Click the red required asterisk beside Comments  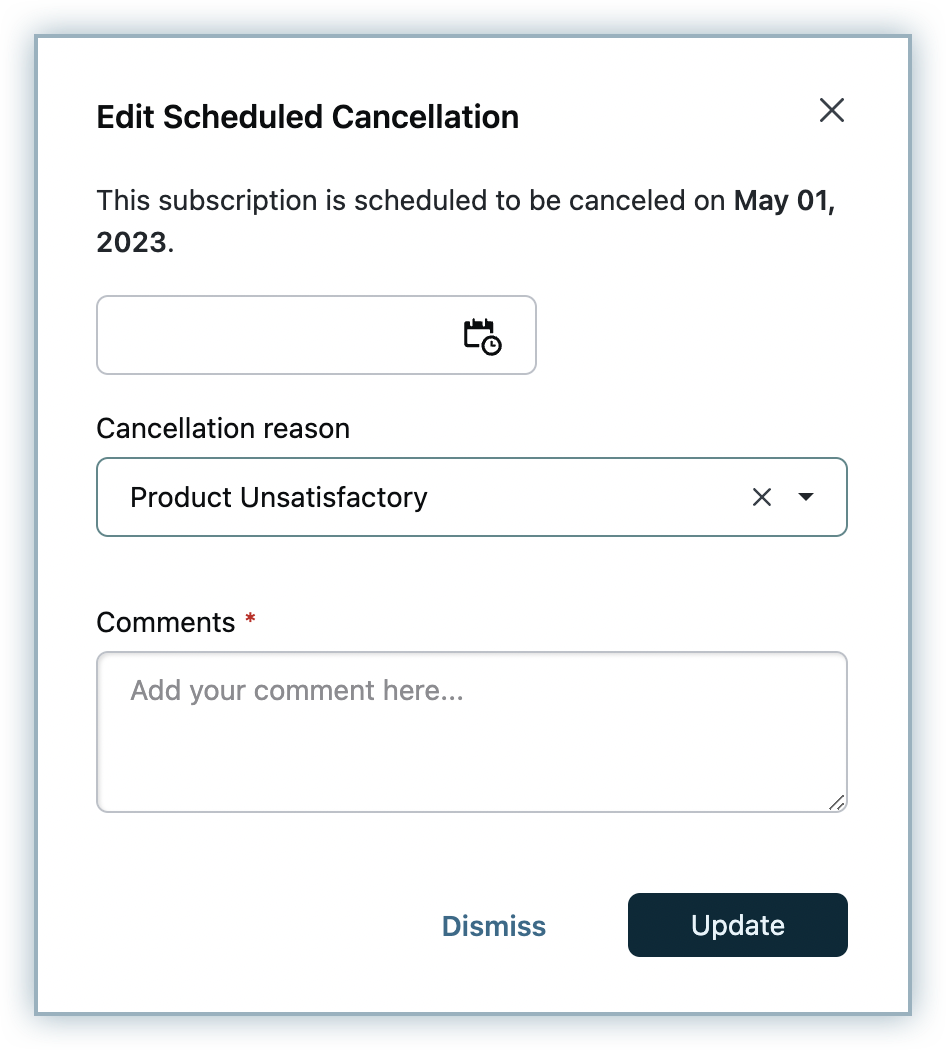click(x=251, y=621)
